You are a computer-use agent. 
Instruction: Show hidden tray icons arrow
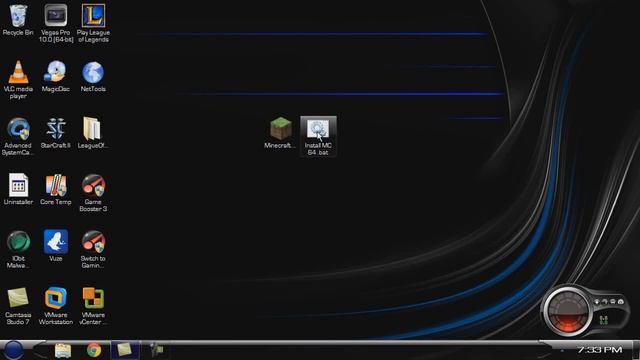562,350
